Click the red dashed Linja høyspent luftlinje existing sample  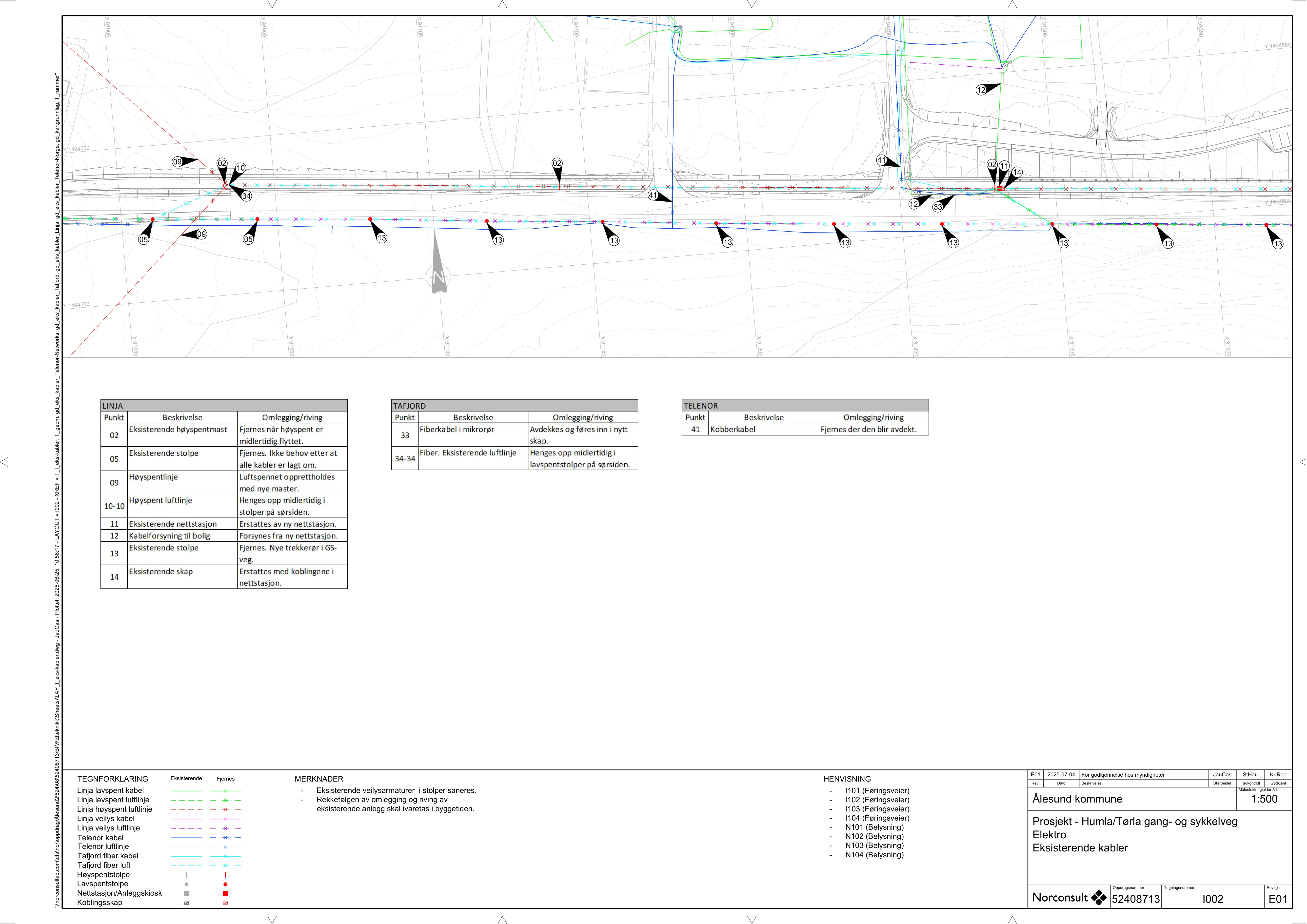pos(187,809)
